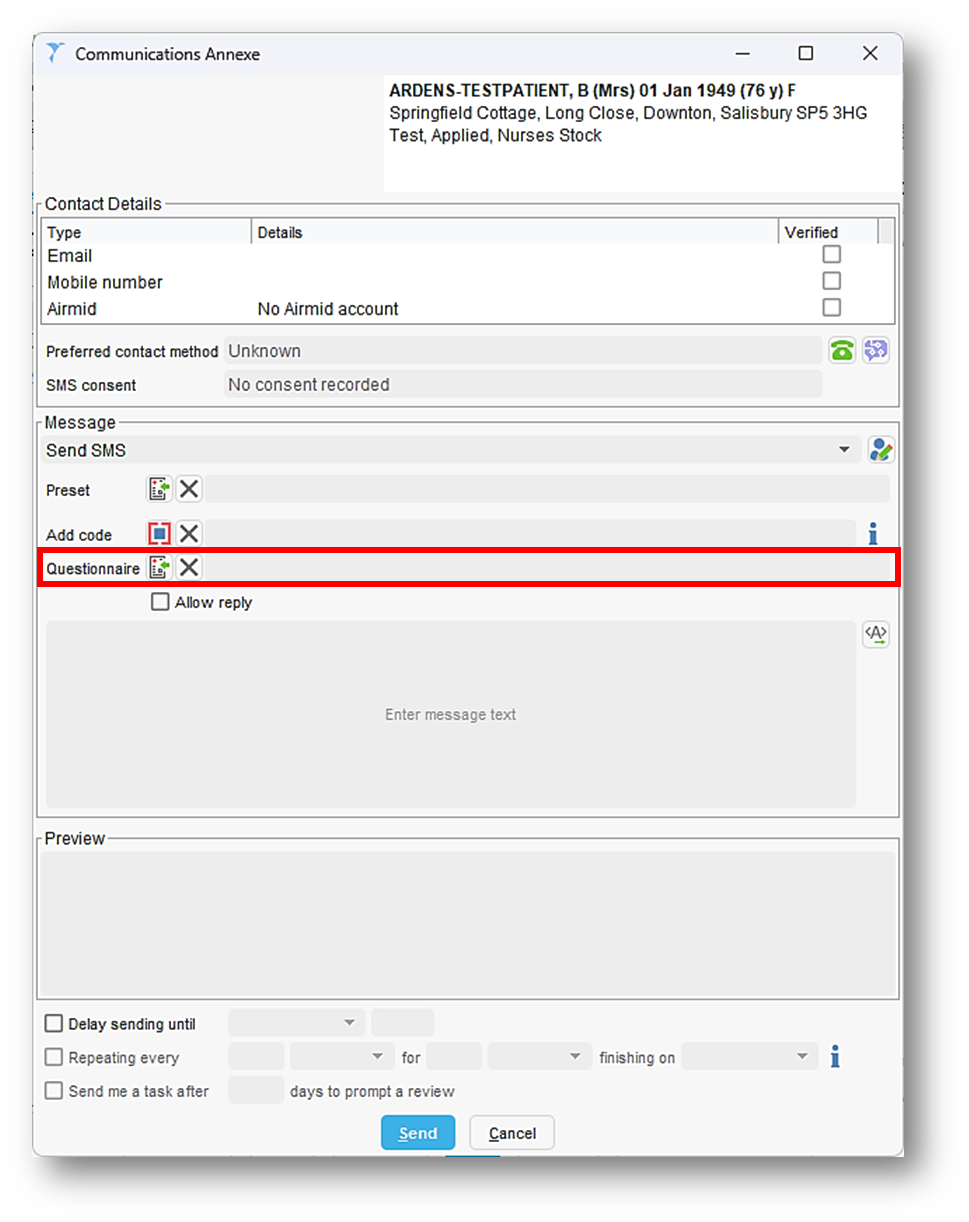
Task: Tick the Email Verified checkbox
Action: [x=831, y=255]
